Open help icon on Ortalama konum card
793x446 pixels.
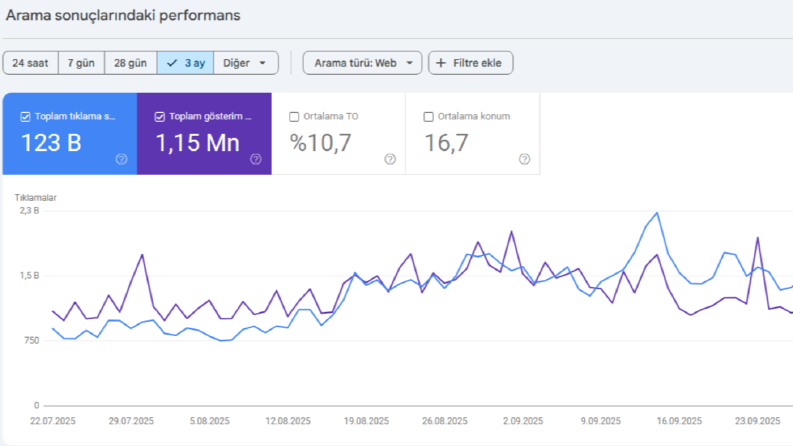tap(524, 159)
